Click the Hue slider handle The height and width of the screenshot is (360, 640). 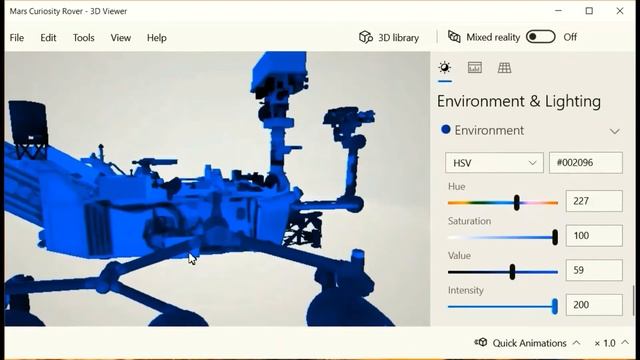(x=516, y=202)
